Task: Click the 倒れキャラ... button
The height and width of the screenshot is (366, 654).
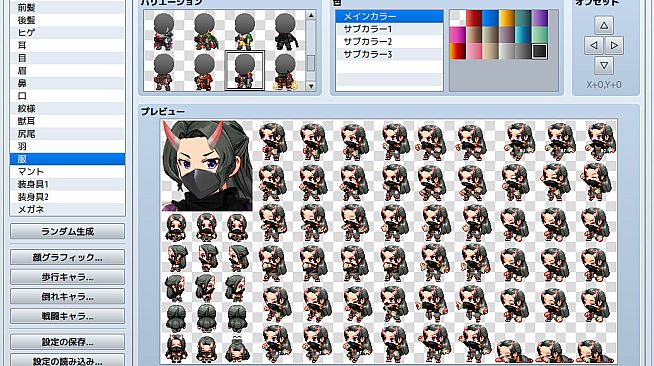Action: (67, 296)
